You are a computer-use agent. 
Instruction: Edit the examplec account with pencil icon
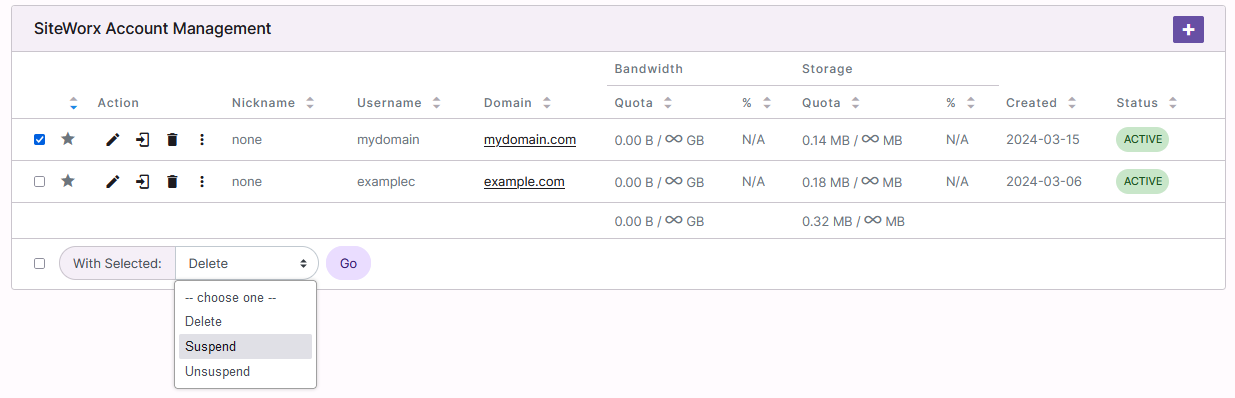(x=112, y=182)
